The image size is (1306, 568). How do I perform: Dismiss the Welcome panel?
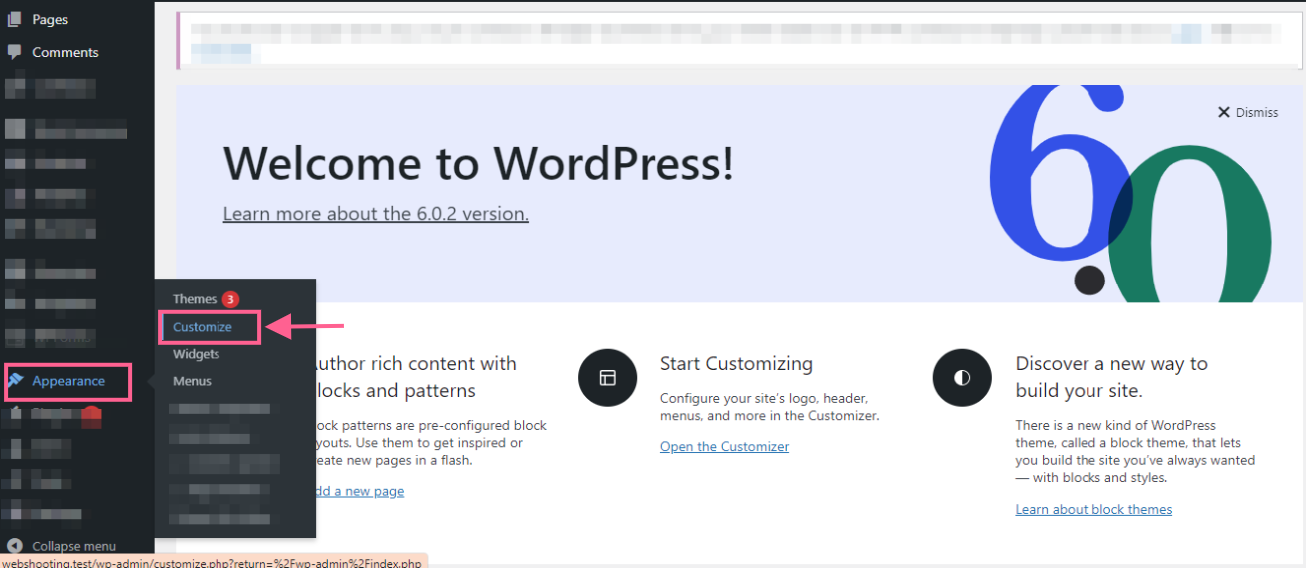point(1248,112)
